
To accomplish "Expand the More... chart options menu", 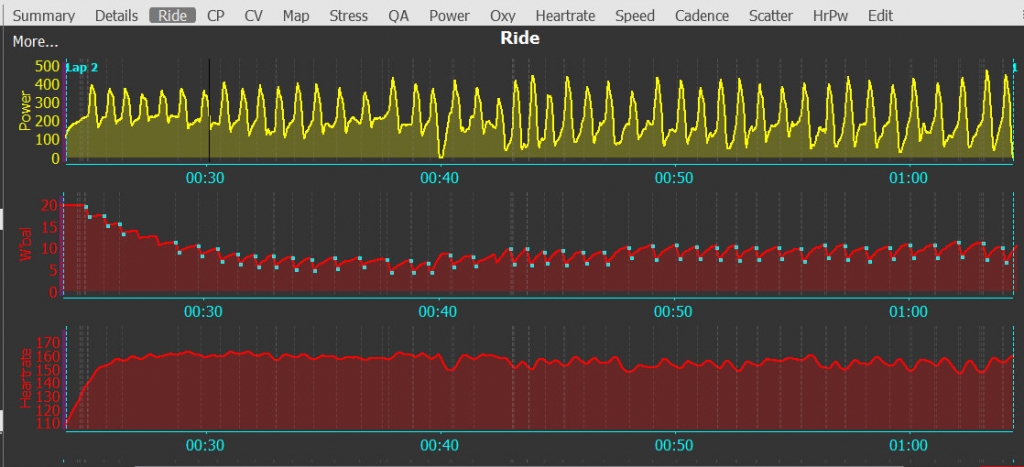I will [x=35, y=42].
